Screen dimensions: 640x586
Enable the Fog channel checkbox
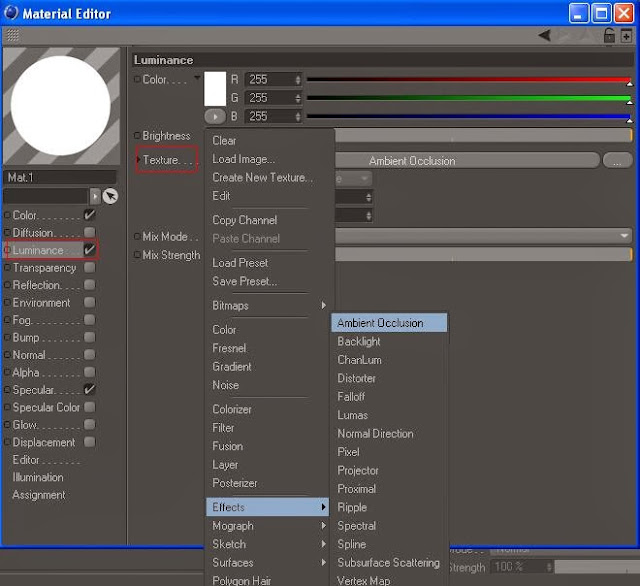[x=89, y=320]
